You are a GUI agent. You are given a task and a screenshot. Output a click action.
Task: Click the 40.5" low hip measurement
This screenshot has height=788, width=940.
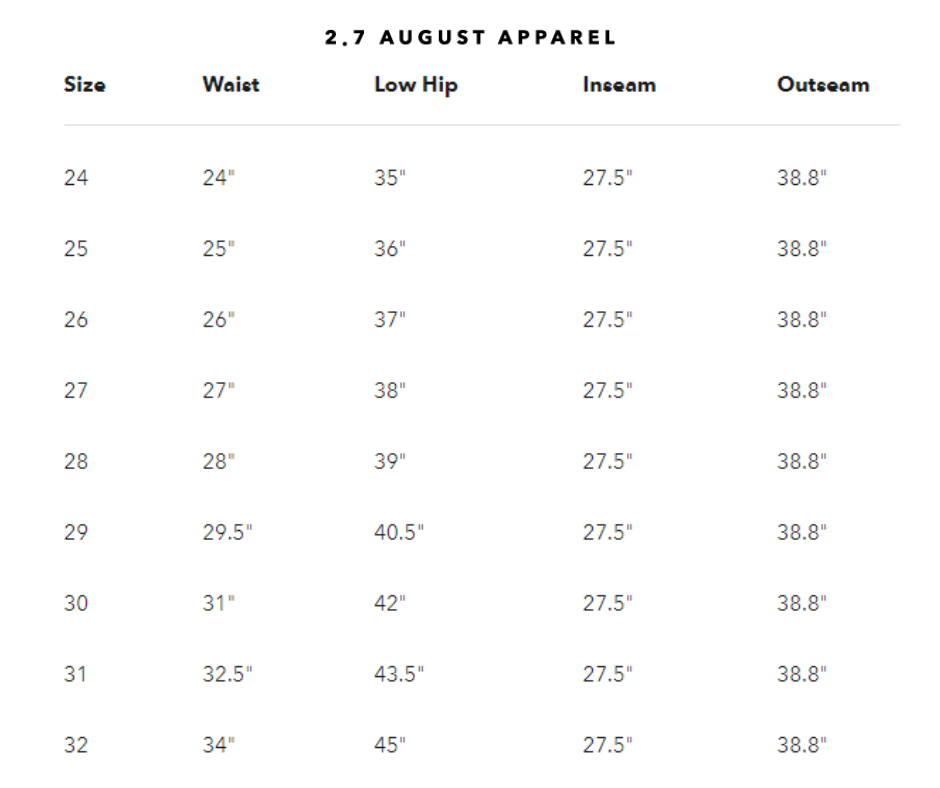pyautogui.click(x=399, y=532)
